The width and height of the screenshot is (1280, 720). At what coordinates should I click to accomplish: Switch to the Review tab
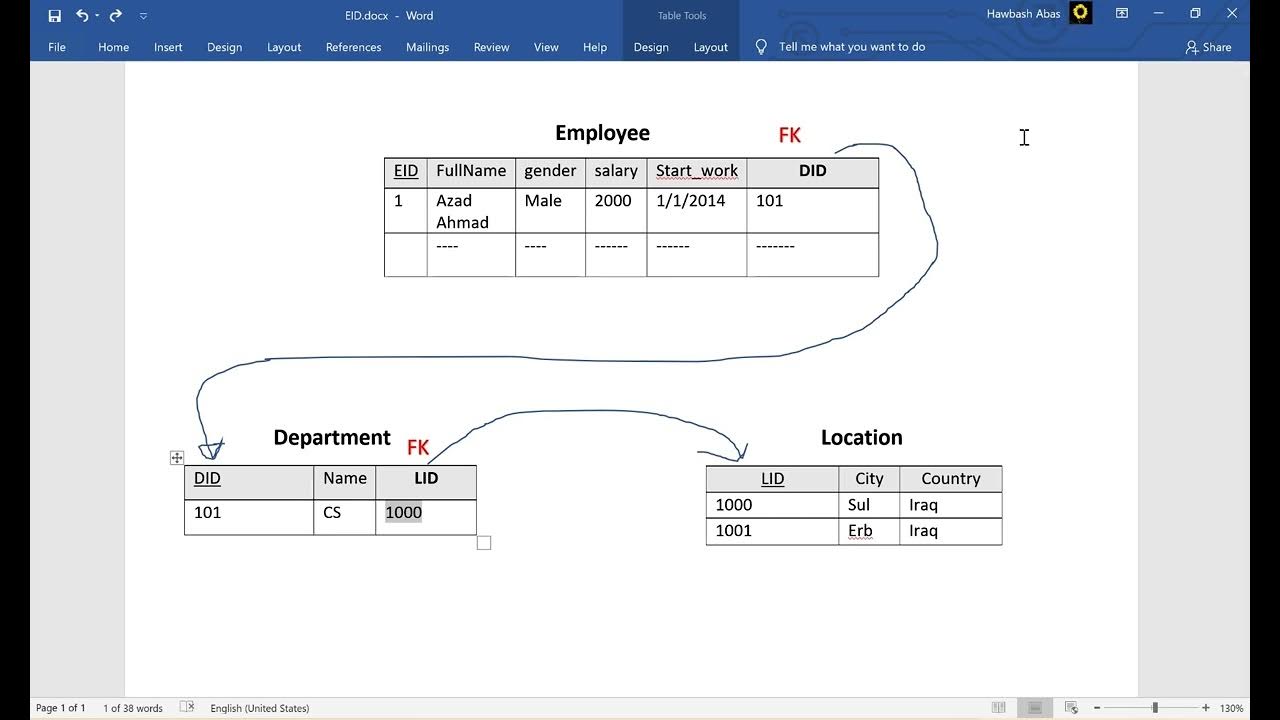(491, 47)
